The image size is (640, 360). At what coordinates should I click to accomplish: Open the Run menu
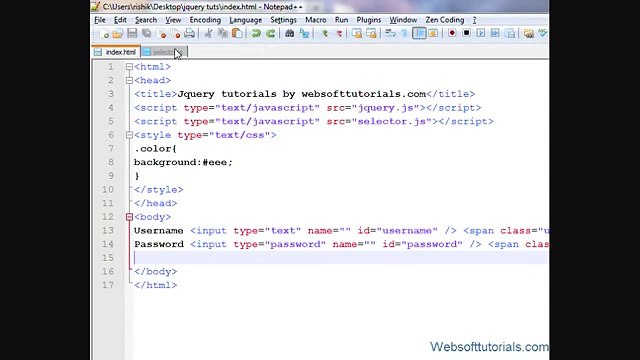point(341,20)
